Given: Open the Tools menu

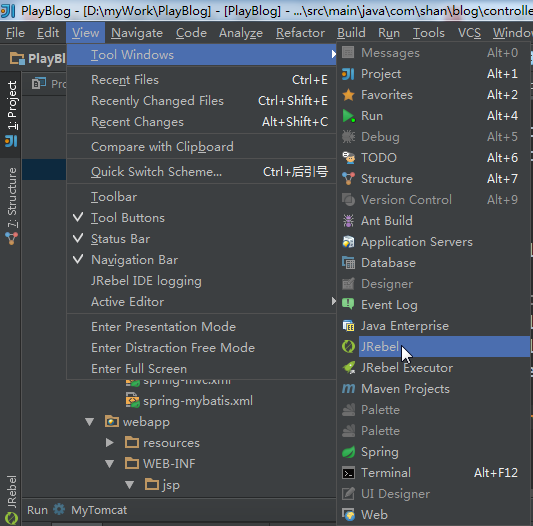Looking at the screenshot, I should [429, 33].
